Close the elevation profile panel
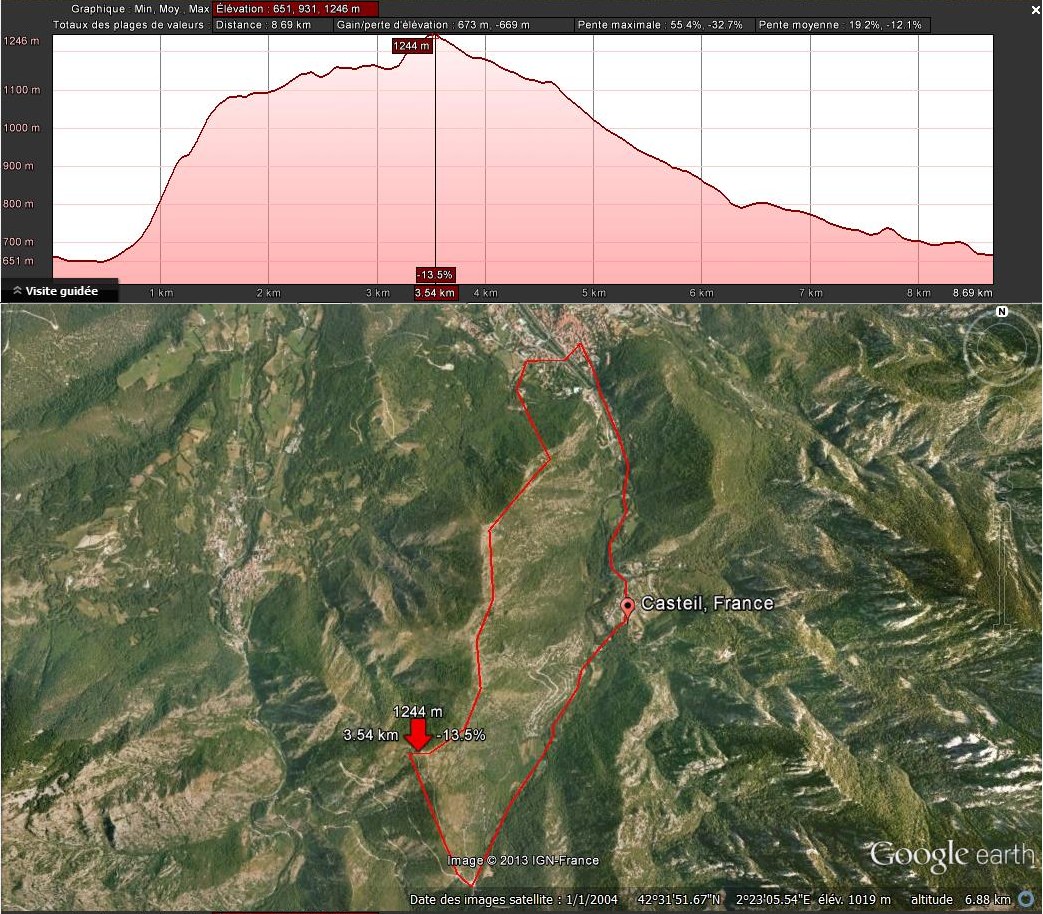Image resolution: width=1043 pixels, height=914 pixels. tap(1035, 10)
